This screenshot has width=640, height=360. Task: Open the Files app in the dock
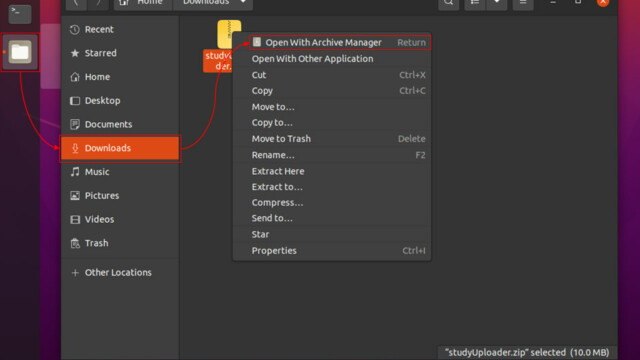point(20,52)
